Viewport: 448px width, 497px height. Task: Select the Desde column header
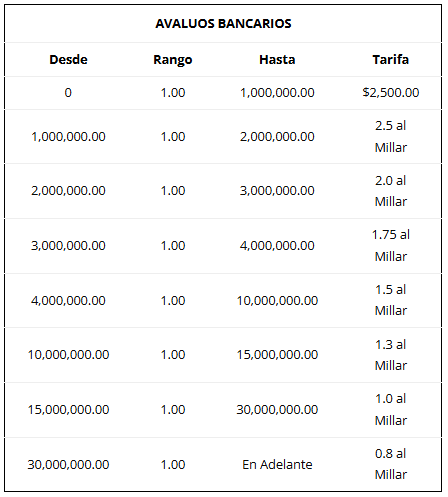coord(68,60)
